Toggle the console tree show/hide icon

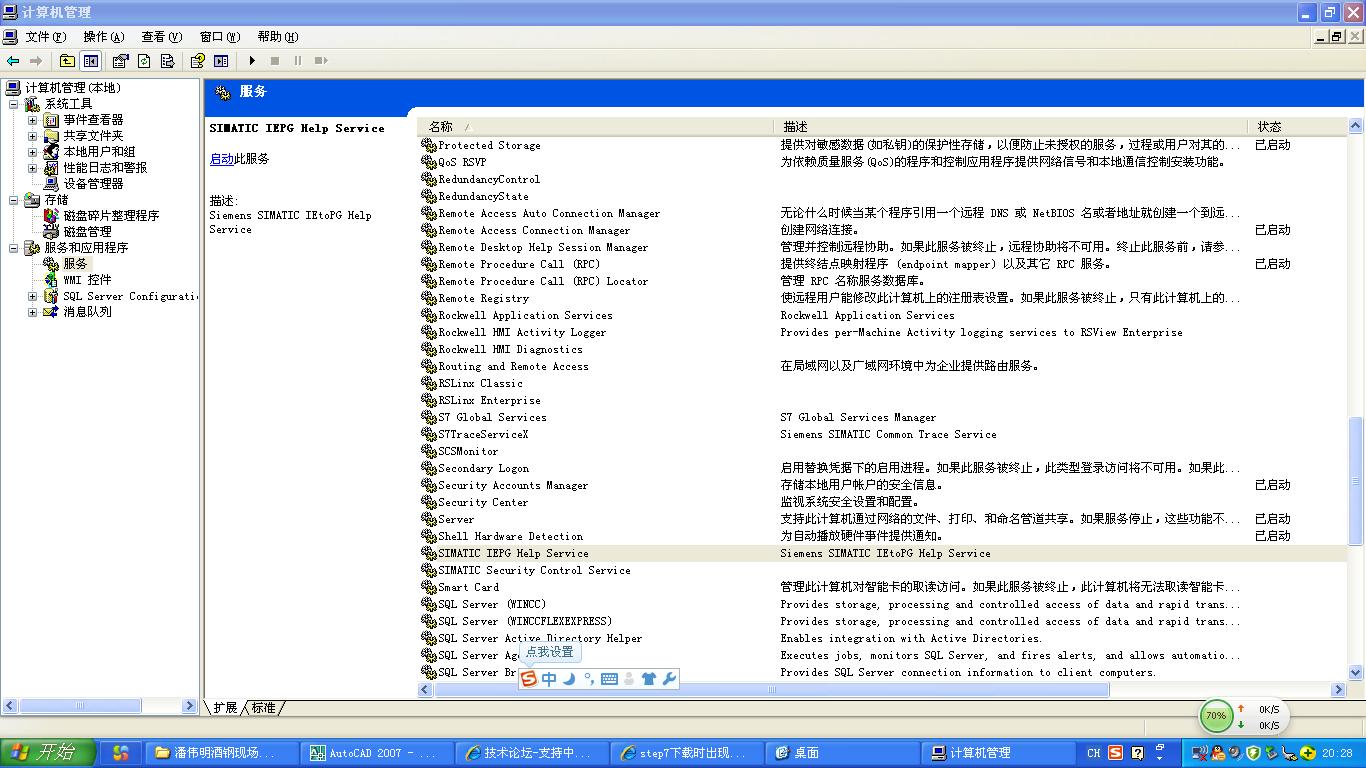91,61
